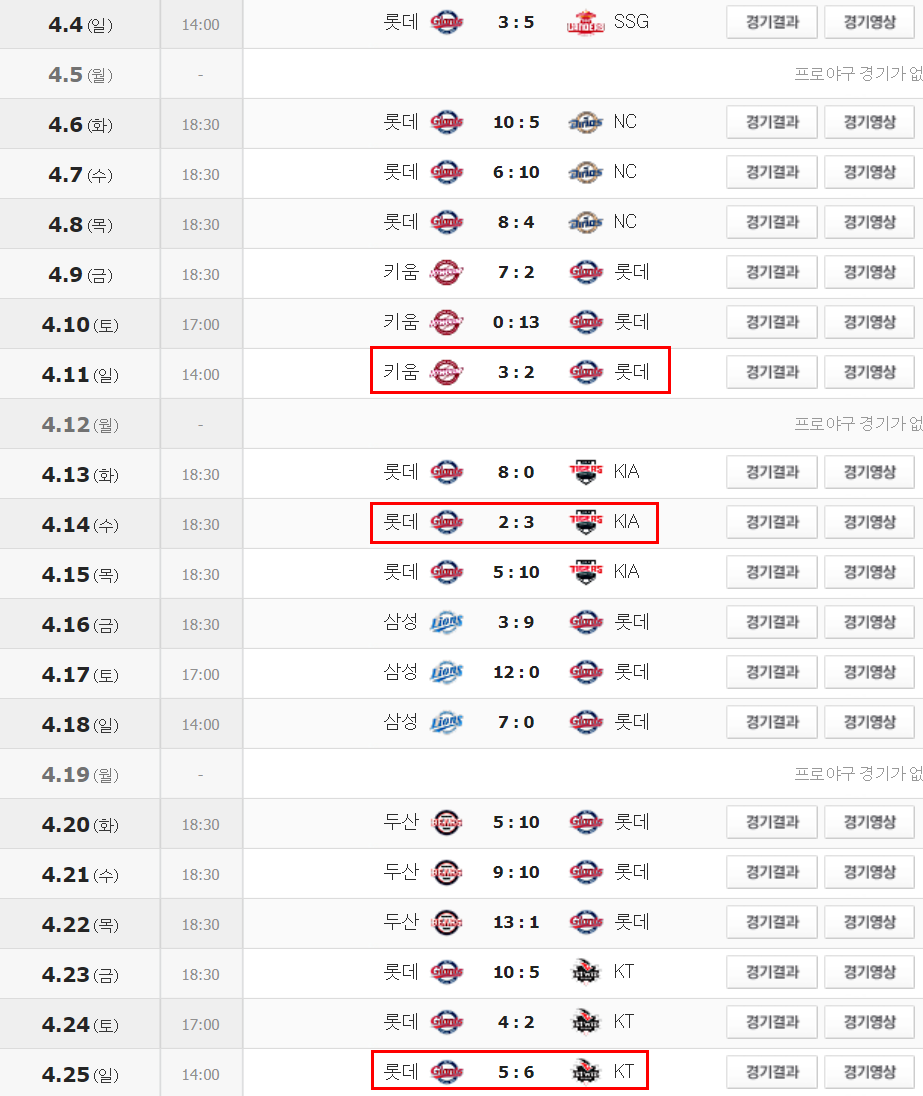Click Doosan Bears logo in the 4.22 row

tap(447, 922)
